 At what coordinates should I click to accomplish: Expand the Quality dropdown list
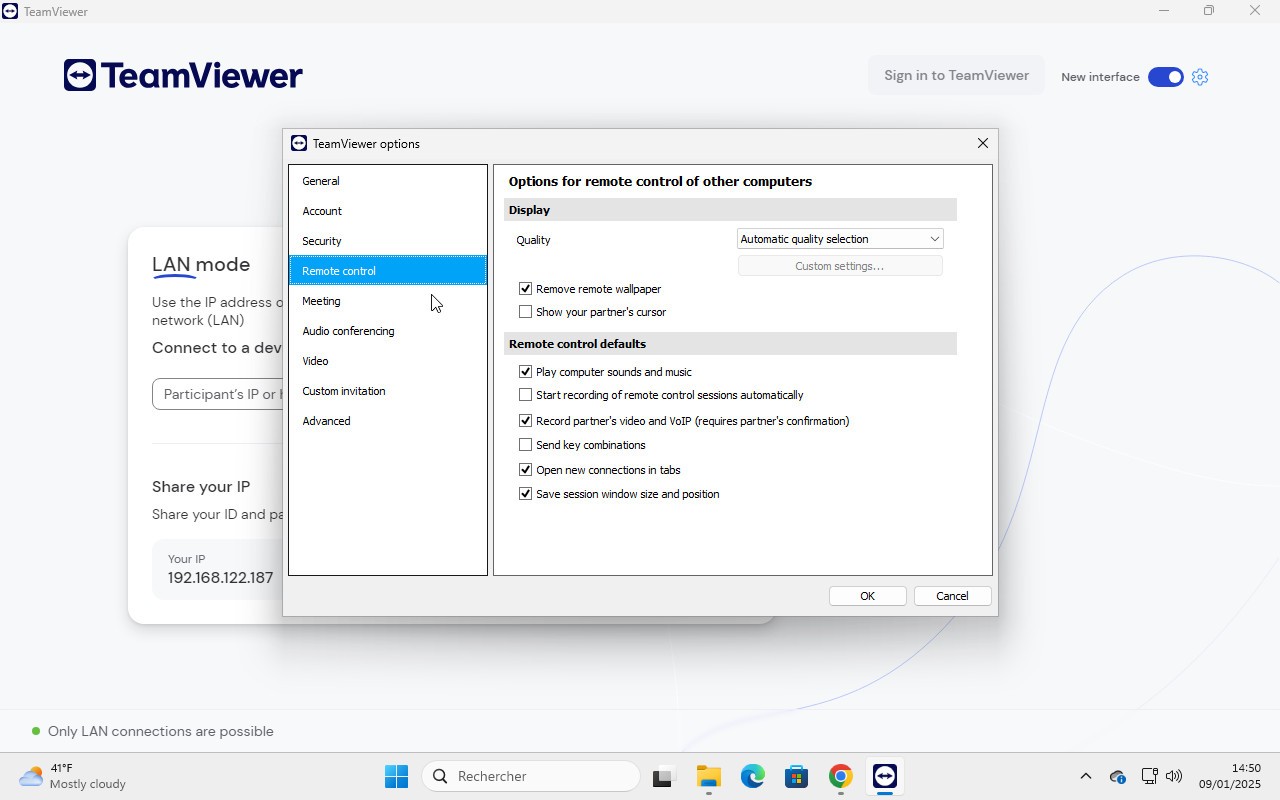tap(840, 239)
